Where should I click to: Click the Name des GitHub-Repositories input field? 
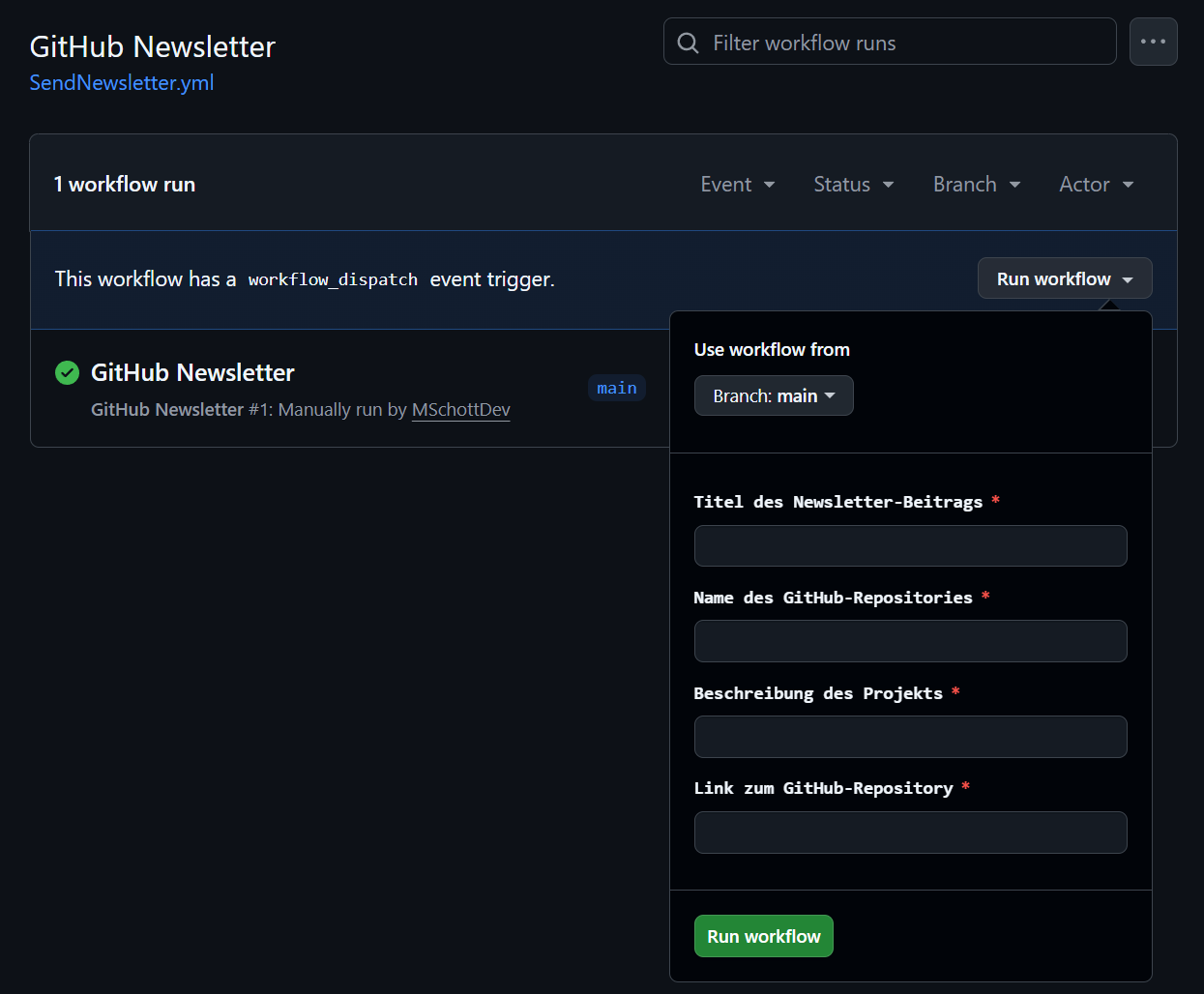(910, 641)
